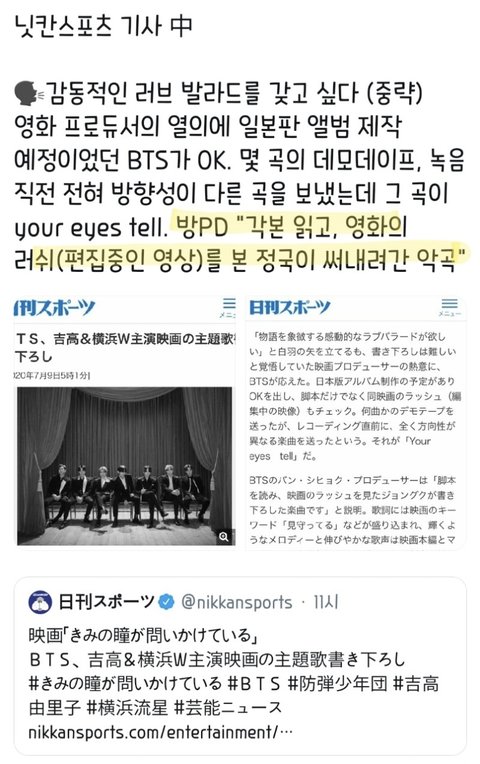Screen dimensions: 480x764
Task: Click the 日刊スポーツ account name
Action: 106,602
